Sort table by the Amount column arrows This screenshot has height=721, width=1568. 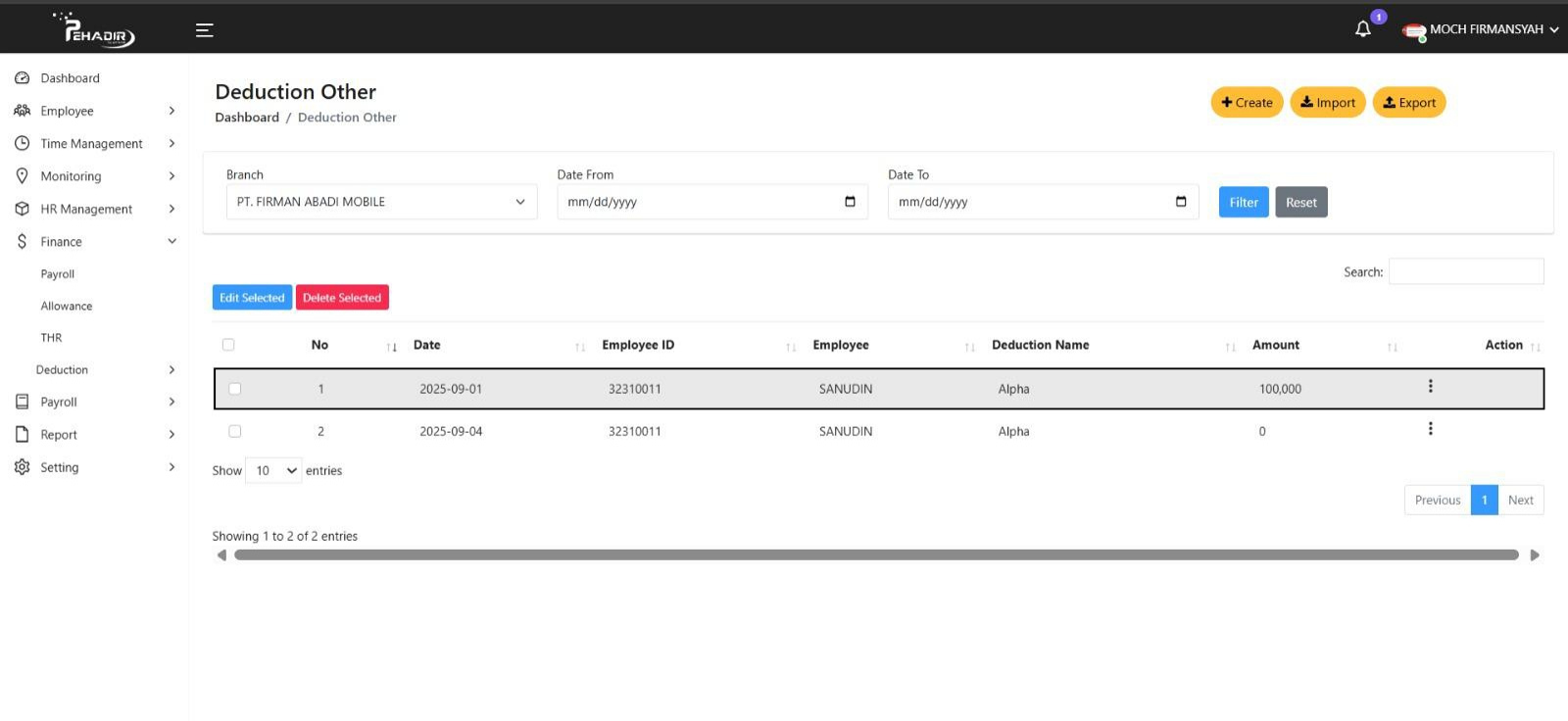pos(1392,347)
